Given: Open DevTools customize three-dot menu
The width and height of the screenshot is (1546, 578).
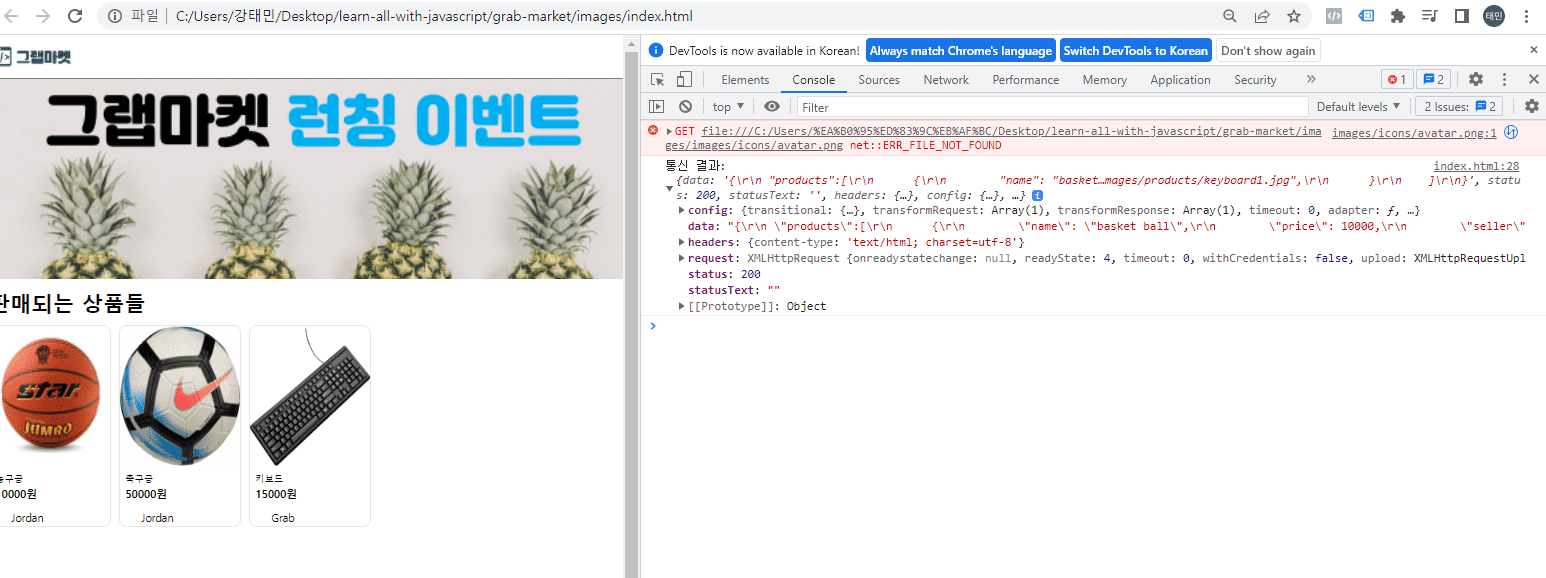Looking at the screenshot, I should coord(1504,79).
